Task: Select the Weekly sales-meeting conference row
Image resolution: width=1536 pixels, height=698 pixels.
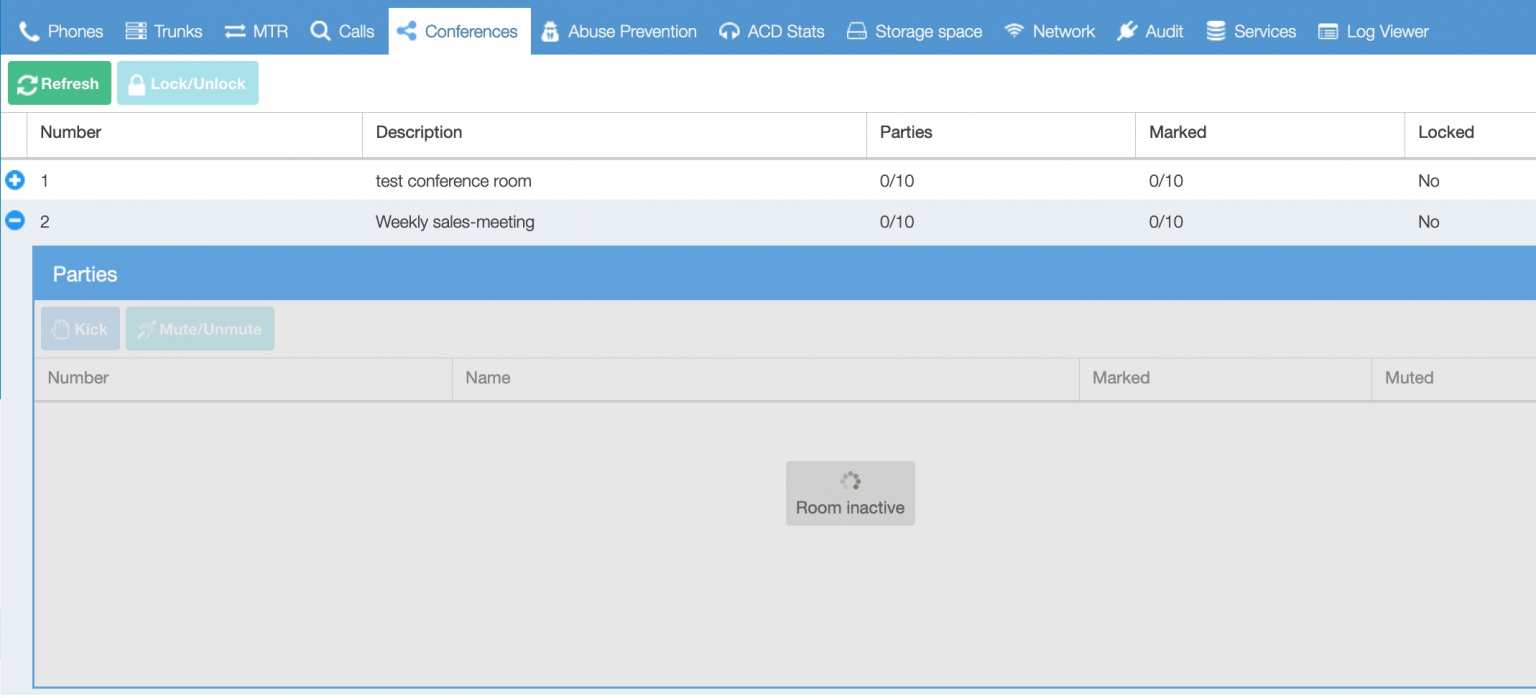Action: pyautogui.click(x=455, y=221)
